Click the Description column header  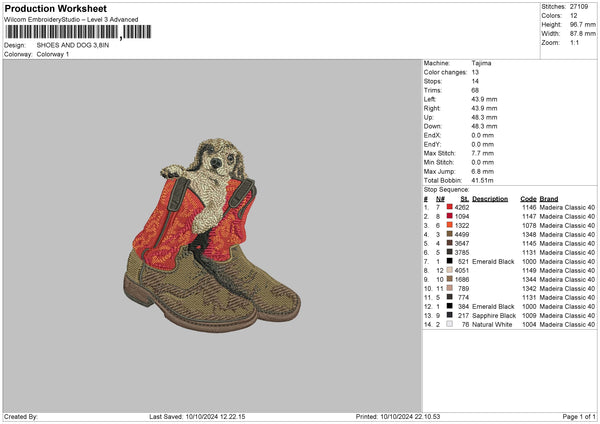click(x=490, y=198)
